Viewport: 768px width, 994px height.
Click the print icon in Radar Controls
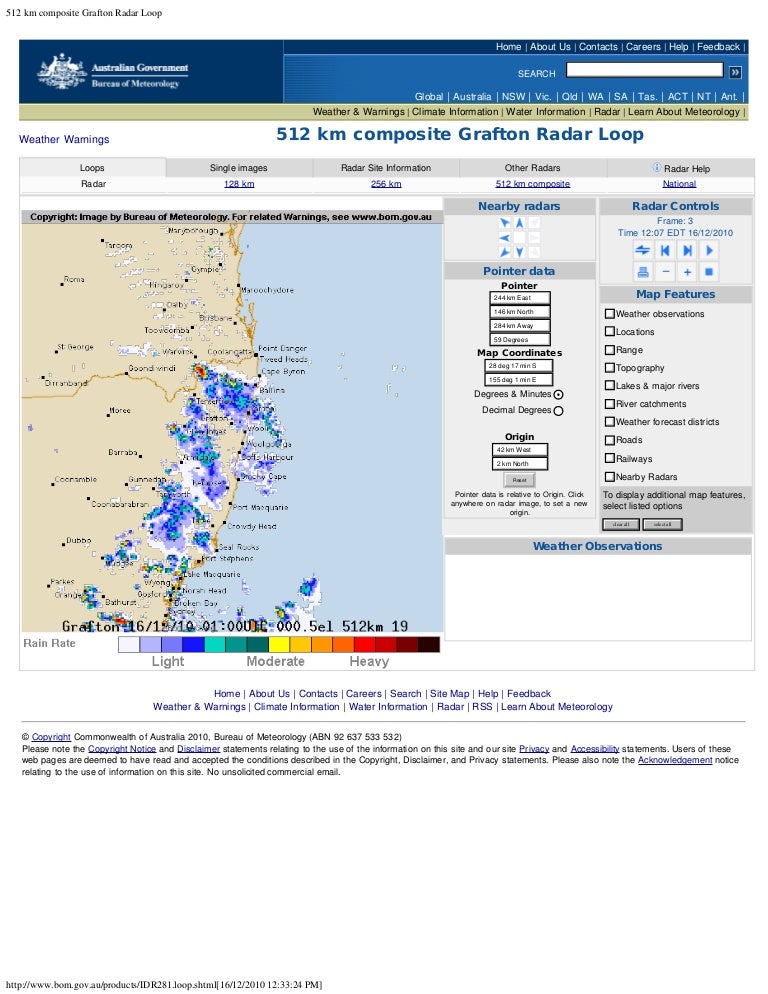coord(643,272)
